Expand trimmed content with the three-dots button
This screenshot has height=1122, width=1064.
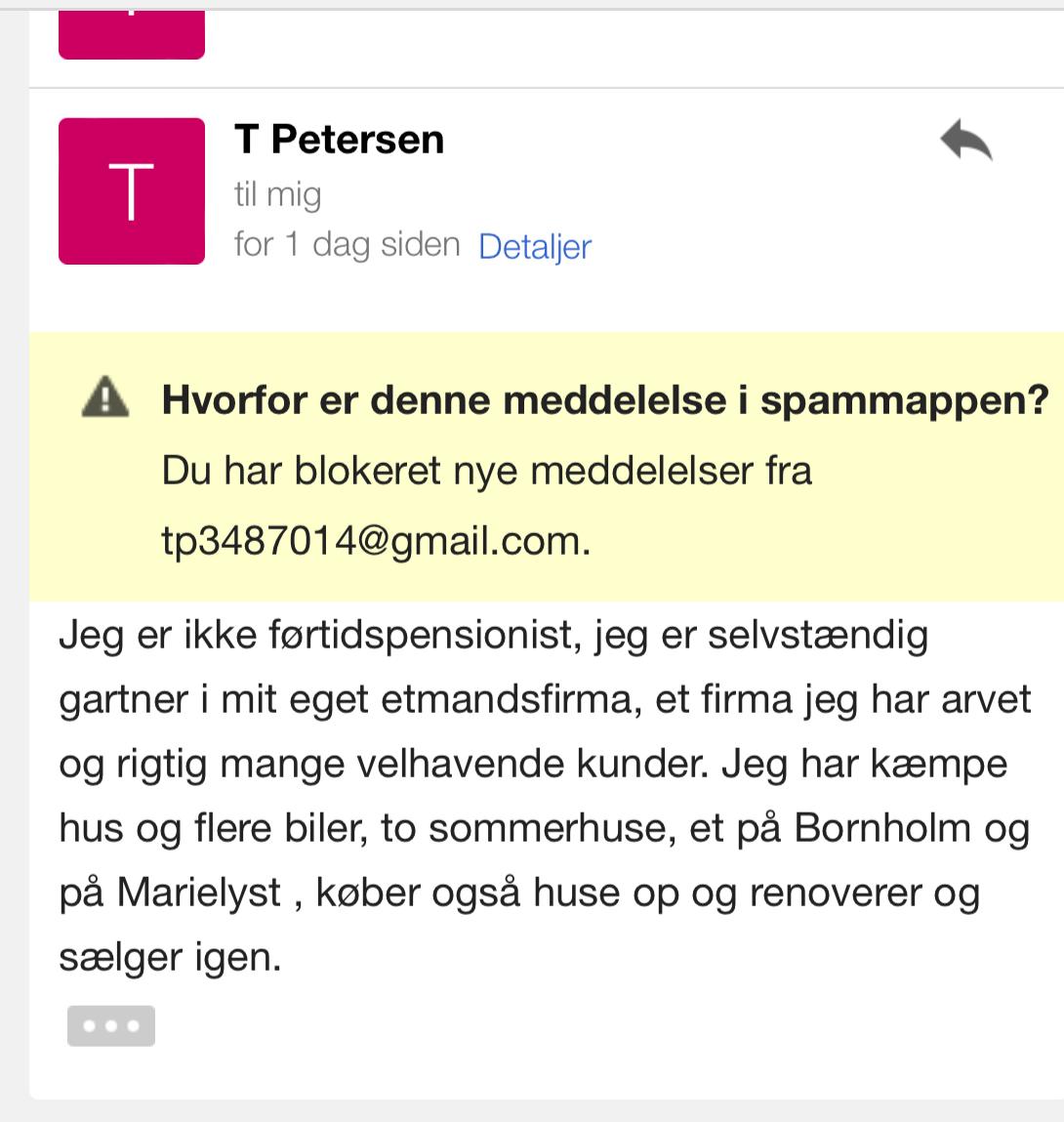111,1026
